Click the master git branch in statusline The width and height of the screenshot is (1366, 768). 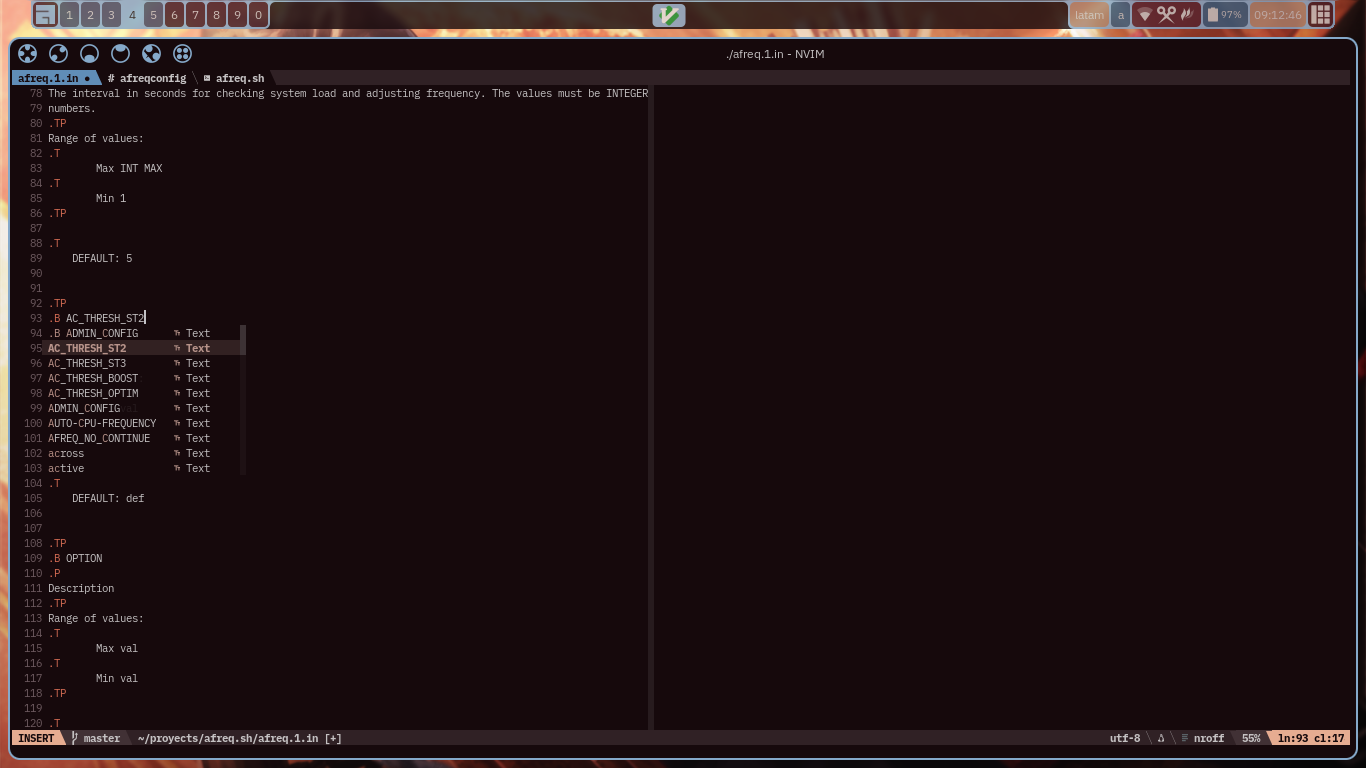101,738
